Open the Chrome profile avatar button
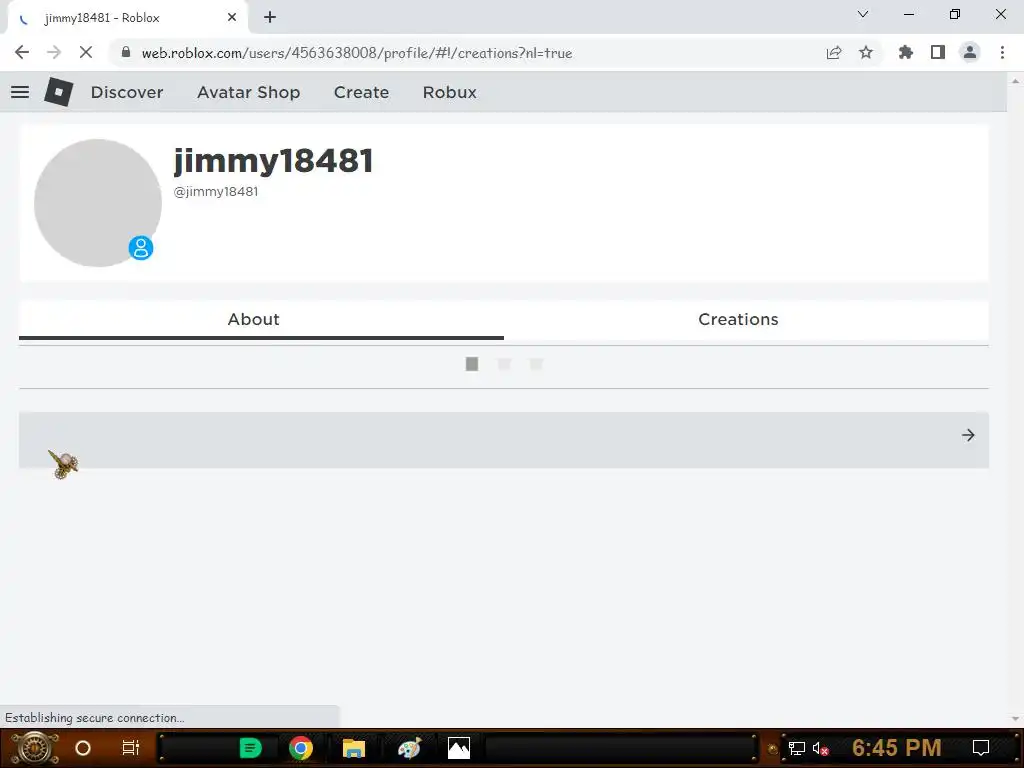 point(970,52)
